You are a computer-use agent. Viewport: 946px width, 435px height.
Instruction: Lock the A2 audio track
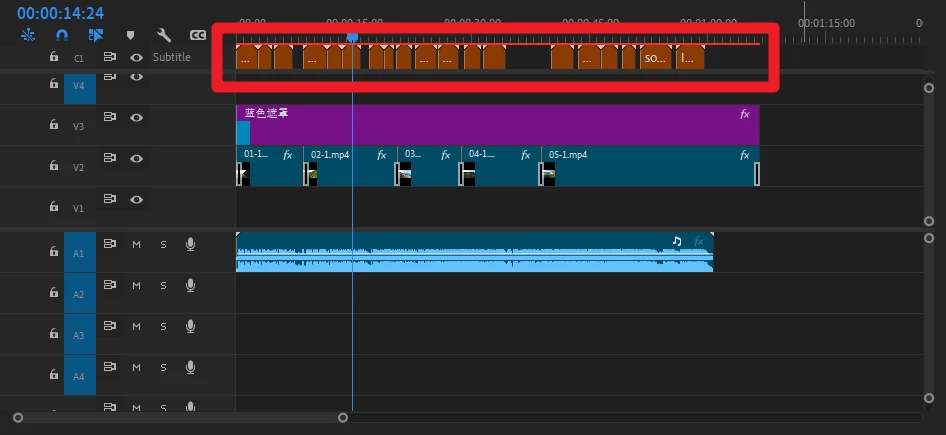(x=54, y=292)
